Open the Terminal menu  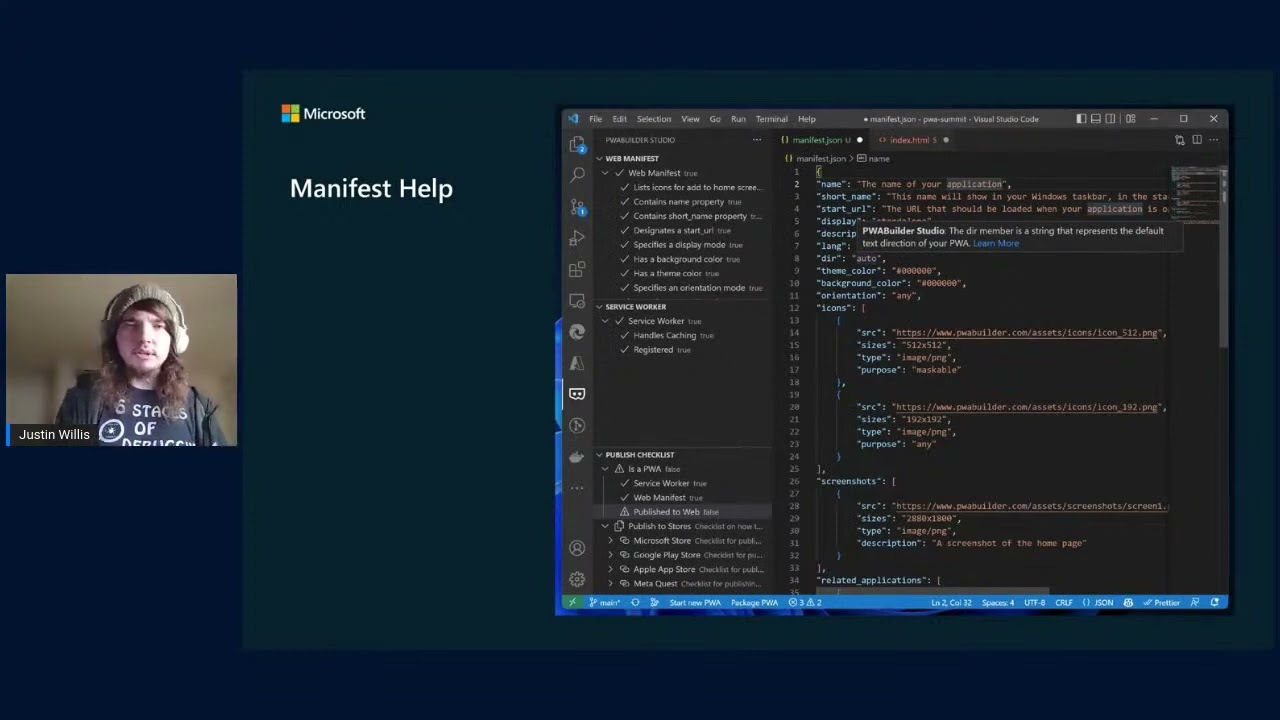[x=772, y=119]
